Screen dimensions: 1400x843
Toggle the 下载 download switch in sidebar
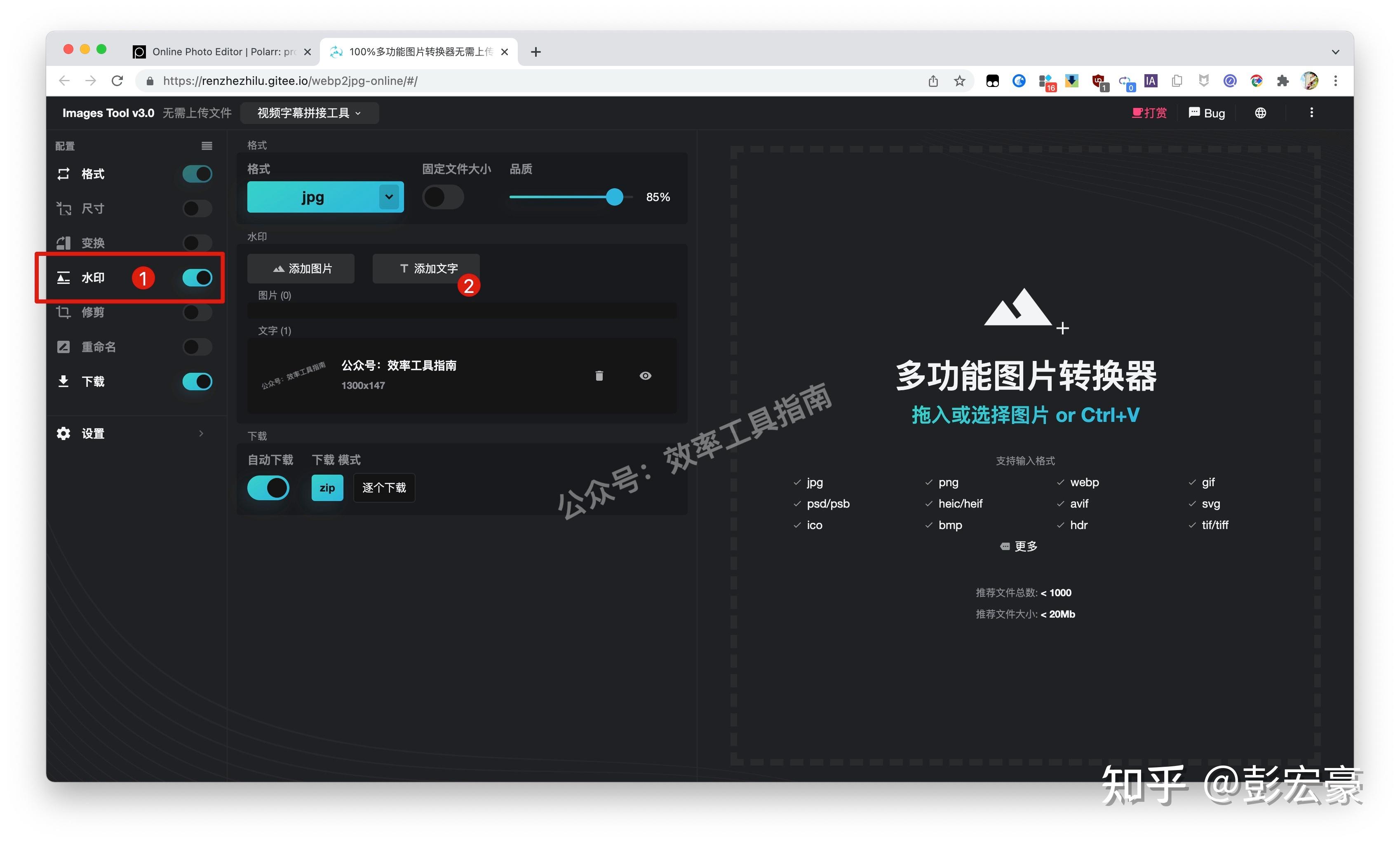click(197, 382)
